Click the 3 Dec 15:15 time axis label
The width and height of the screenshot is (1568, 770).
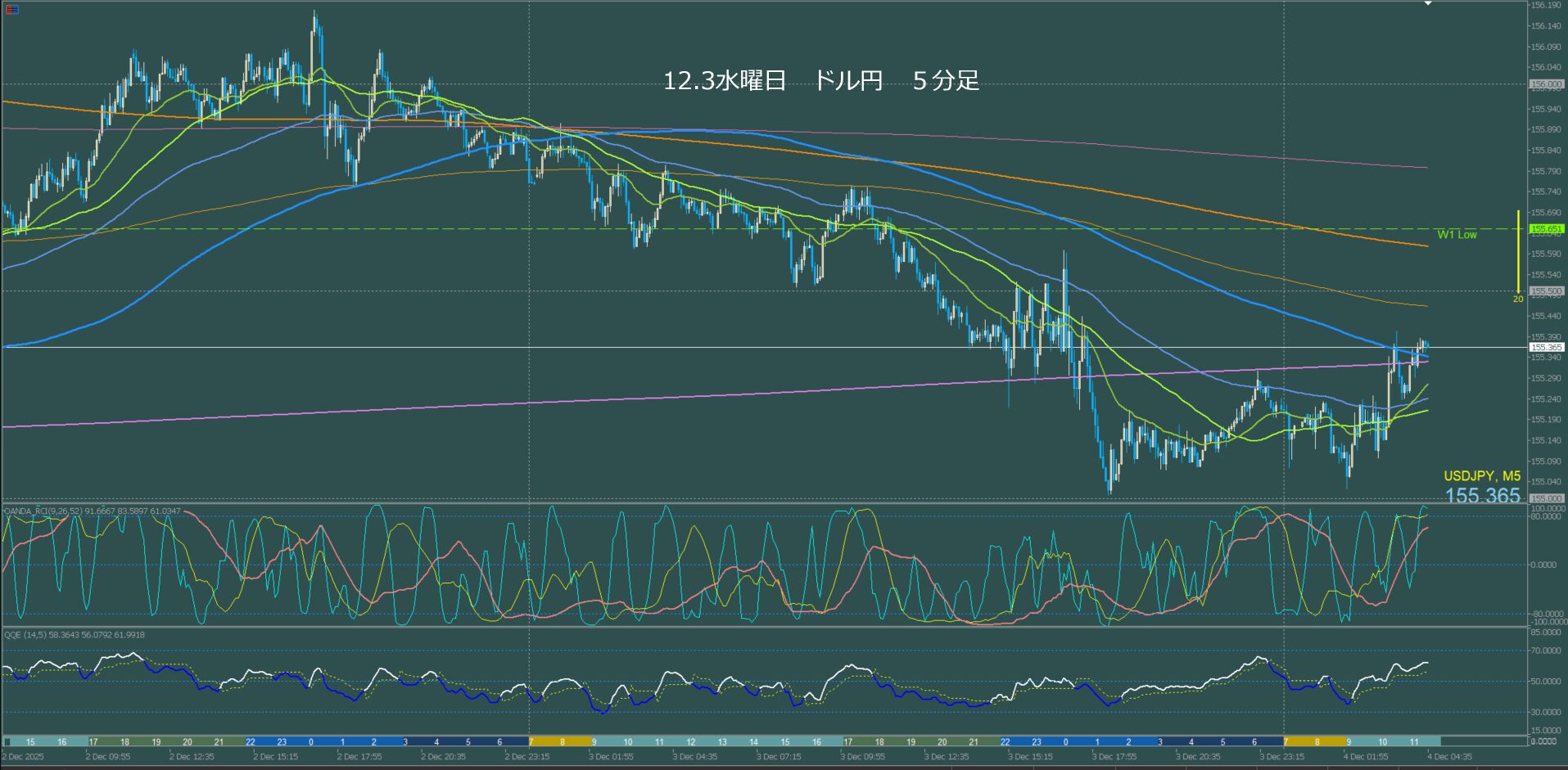click(1030, 757)
